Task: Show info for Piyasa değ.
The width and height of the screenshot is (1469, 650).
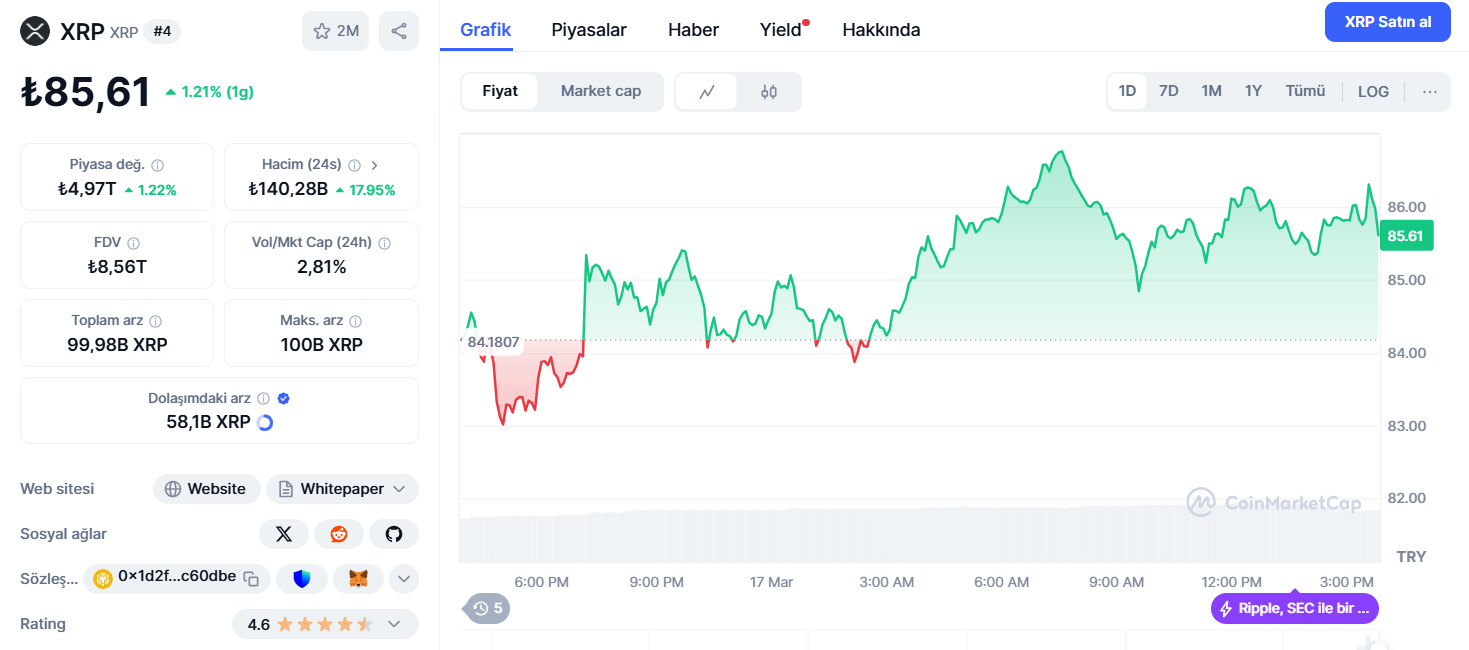Action: 158,165
